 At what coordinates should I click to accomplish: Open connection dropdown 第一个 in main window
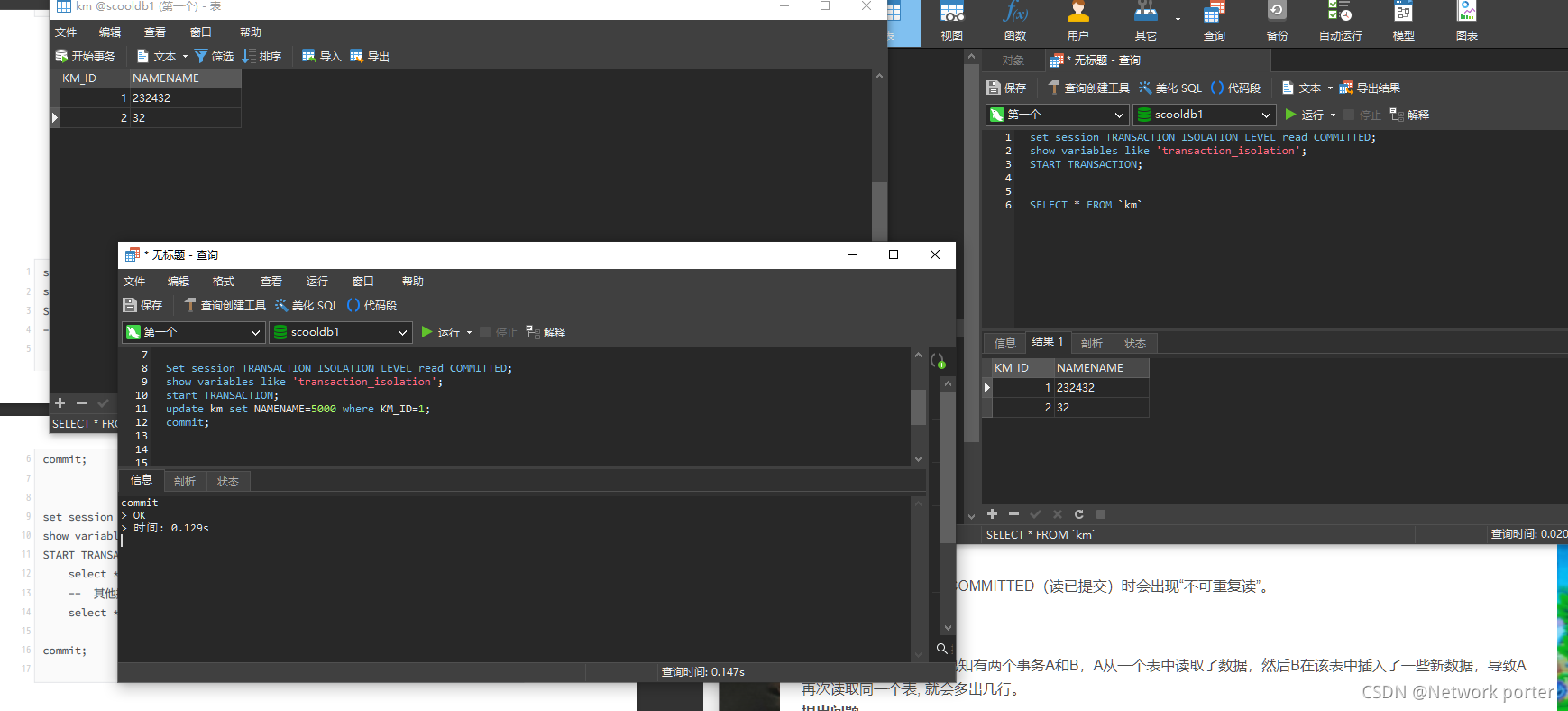pyautogui.click(x=1057, y=115)
